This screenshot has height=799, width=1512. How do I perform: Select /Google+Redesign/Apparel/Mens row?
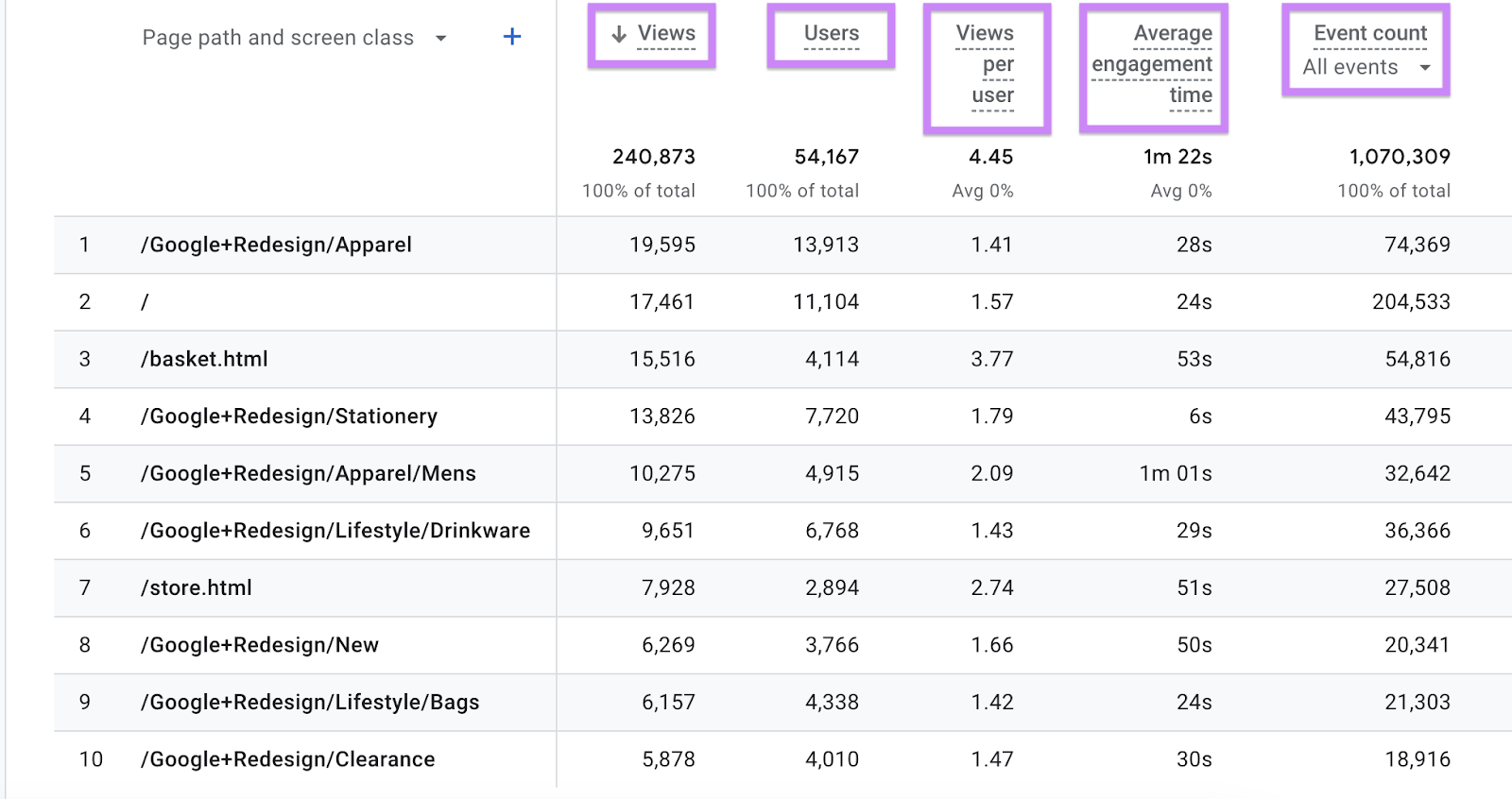tap(308, 473)
